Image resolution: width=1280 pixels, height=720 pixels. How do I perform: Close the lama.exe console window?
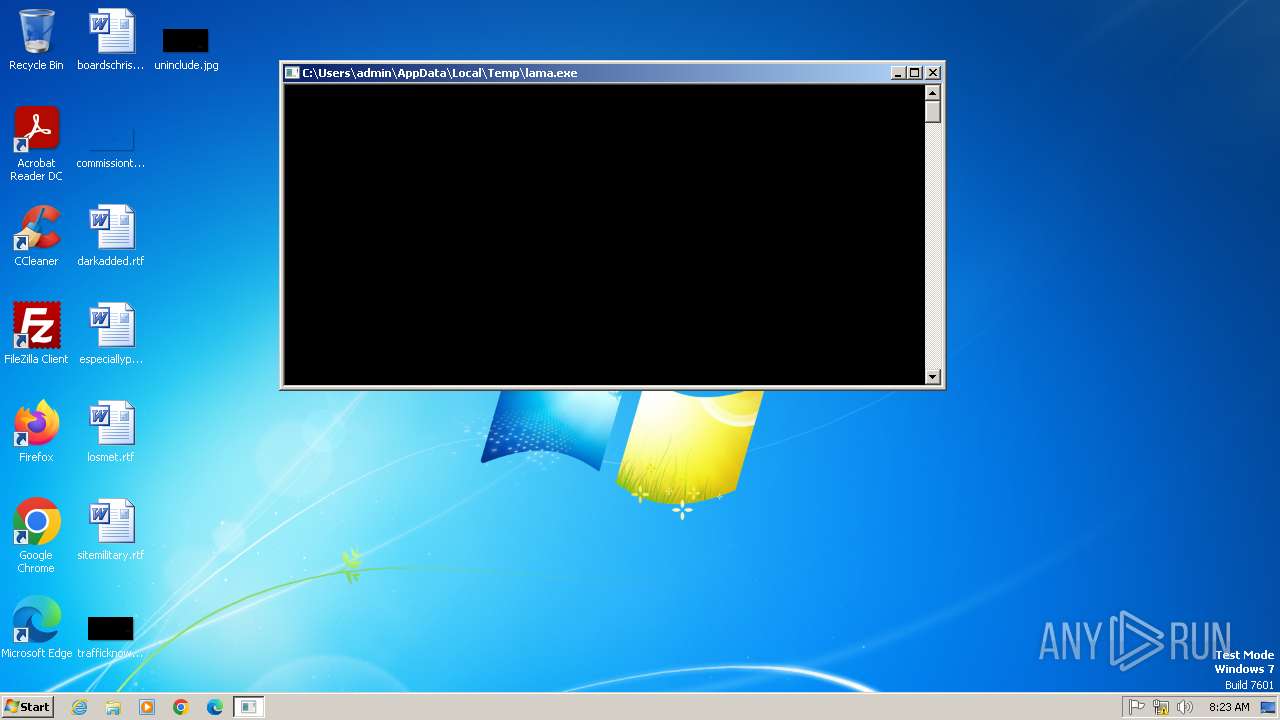[933, 73]
